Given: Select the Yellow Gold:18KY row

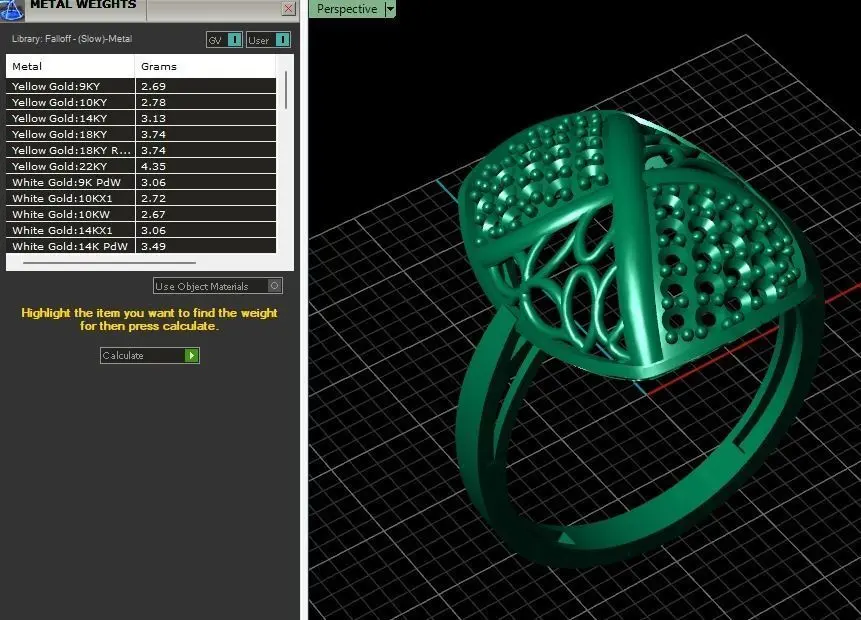Looking at the screenshot, I should (x=141, y=134).
